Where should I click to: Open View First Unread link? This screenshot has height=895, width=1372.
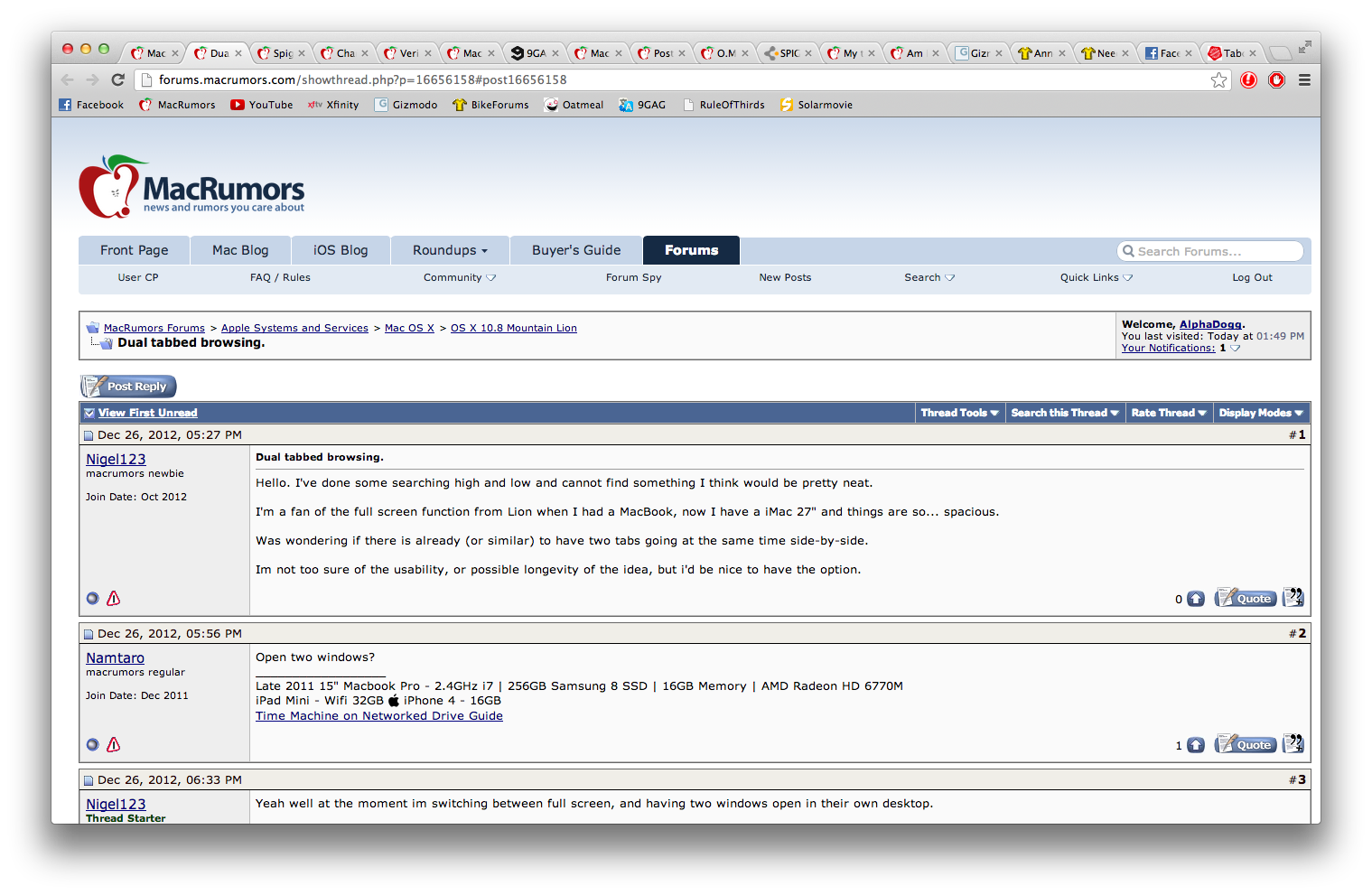coord(147,413)
